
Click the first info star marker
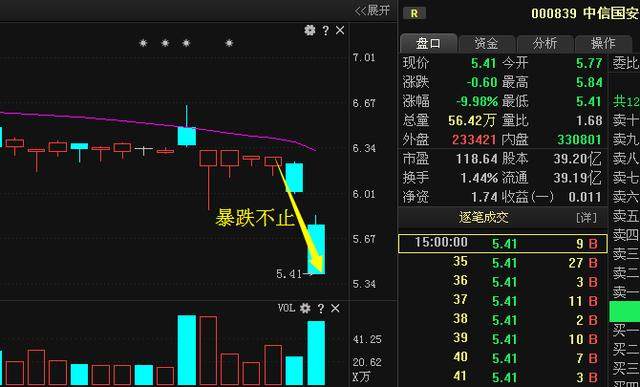coord(143,43)
